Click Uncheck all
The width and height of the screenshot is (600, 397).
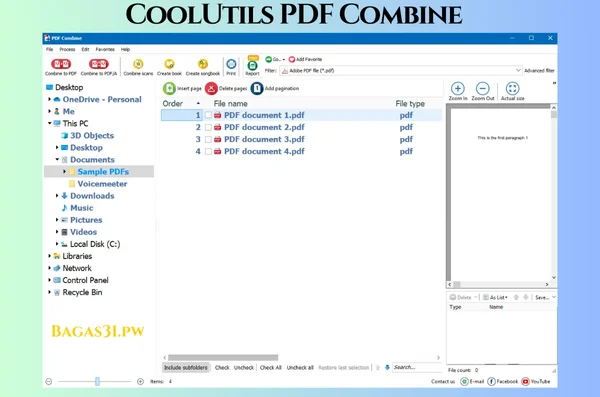click(300, 368)
